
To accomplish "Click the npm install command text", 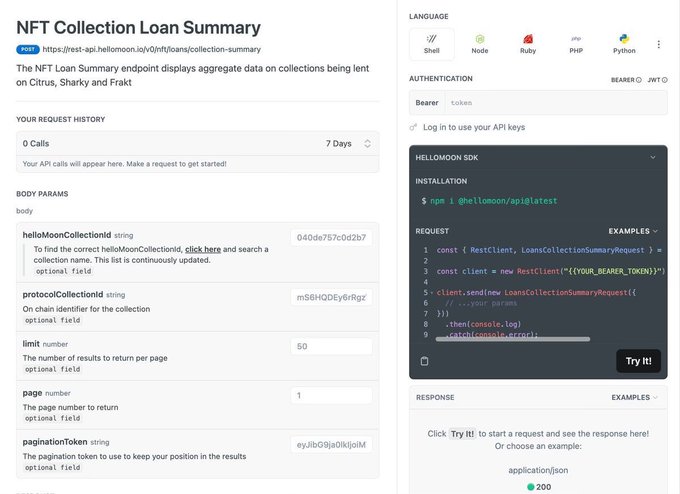I will pos(494,201).
